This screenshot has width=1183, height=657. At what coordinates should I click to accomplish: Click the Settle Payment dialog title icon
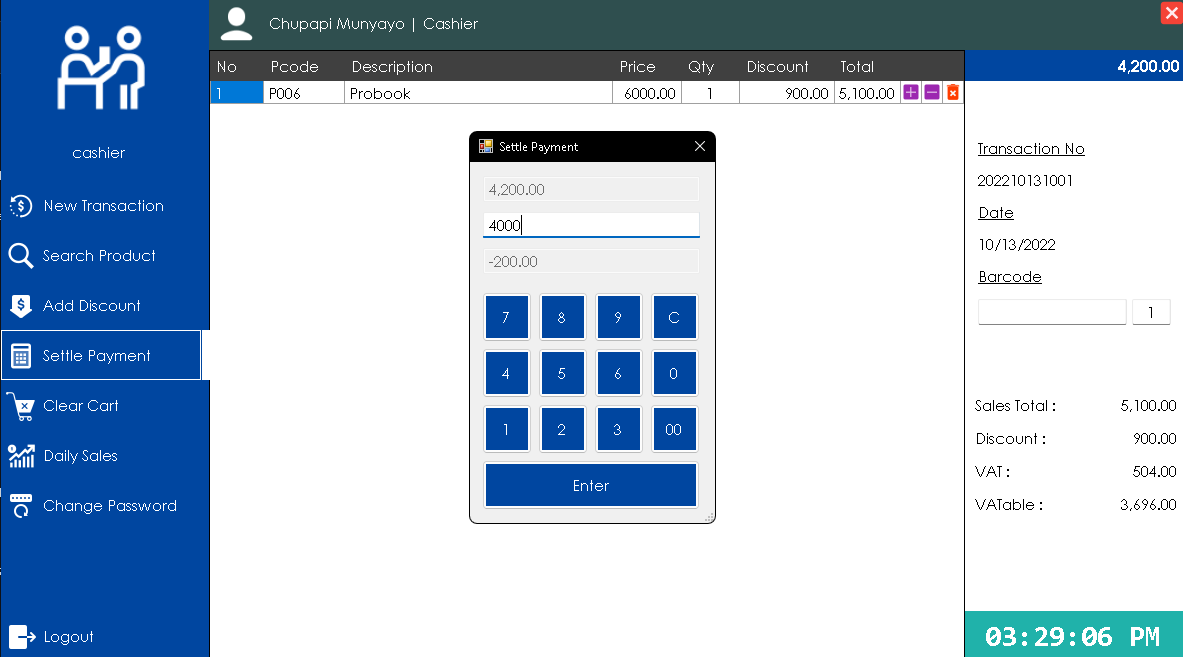coord(486,146)
